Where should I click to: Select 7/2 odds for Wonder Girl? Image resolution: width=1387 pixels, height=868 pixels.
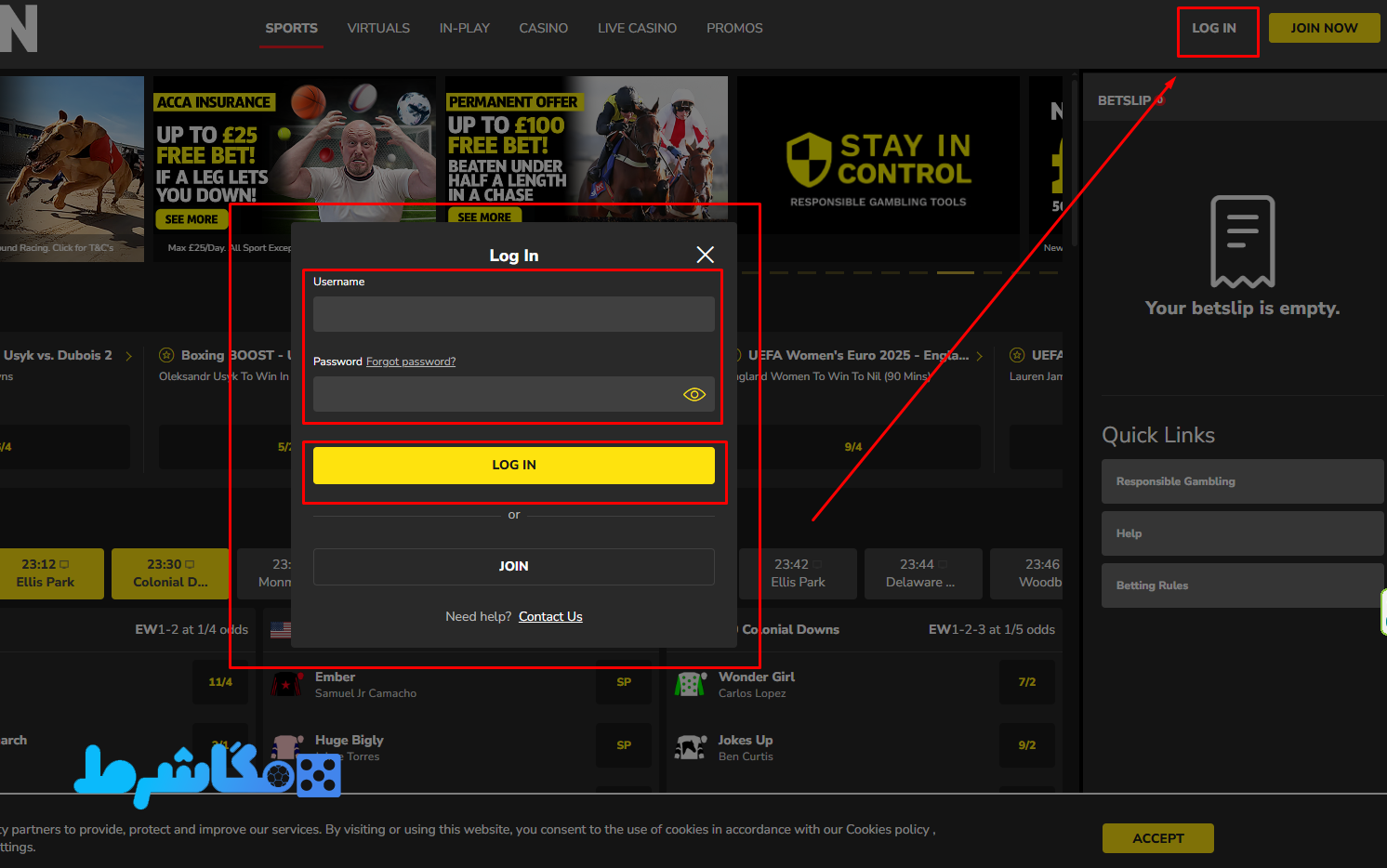coord(1027,682)
